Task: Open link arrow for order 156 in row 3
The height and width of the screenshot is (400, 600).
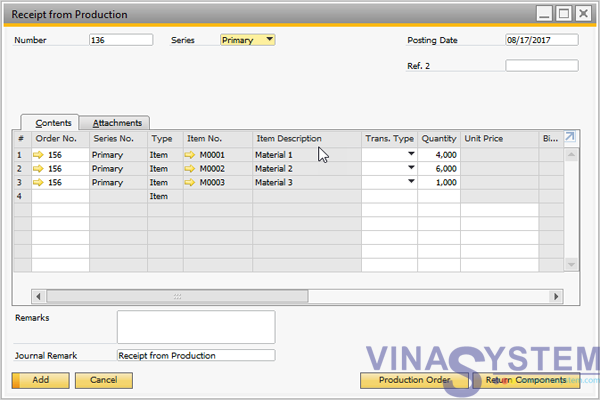Action: (38, 183)
